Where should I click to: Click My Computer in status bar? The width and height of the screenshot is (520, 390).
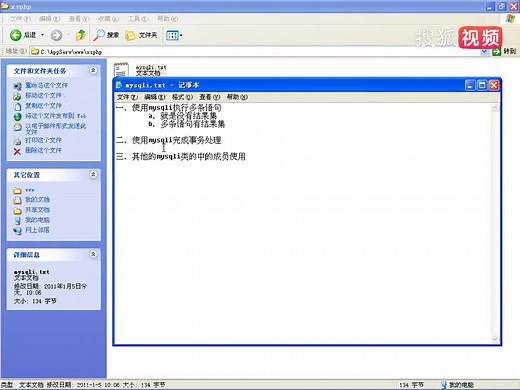coord(457,385)
